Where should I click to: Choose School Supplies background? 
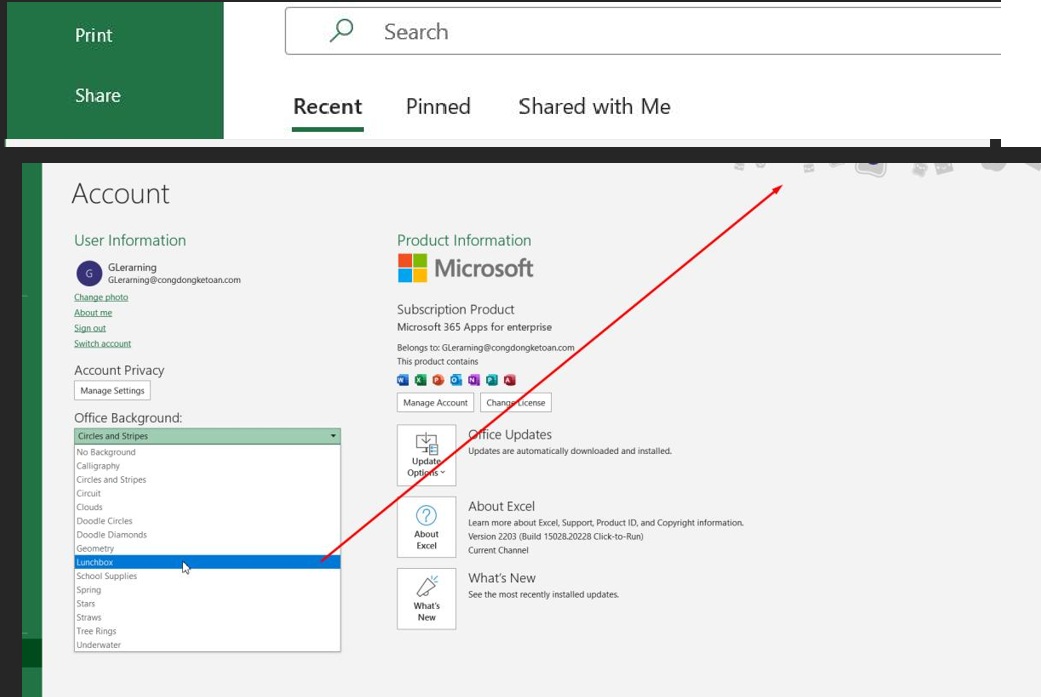point(207,576)
